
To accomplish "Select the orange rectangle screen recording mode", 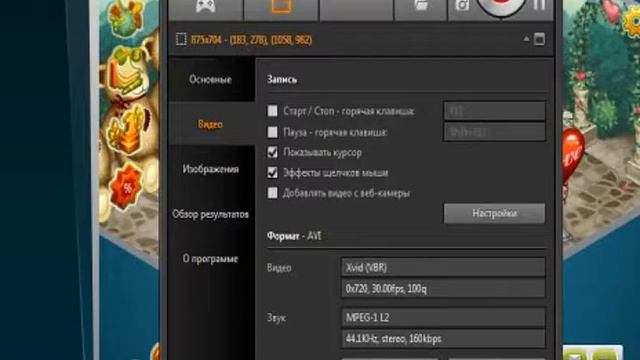I will coord(281,6).
